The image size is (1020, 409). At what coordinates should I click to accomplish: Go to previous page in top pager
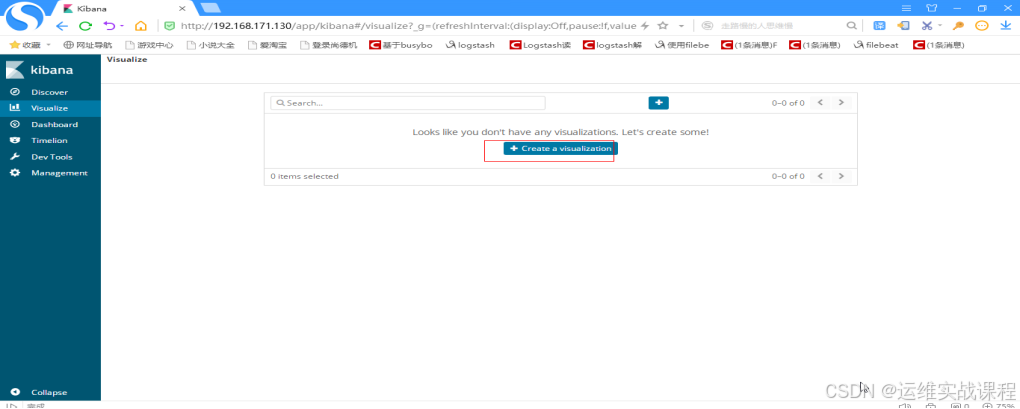tap(820, 103)
